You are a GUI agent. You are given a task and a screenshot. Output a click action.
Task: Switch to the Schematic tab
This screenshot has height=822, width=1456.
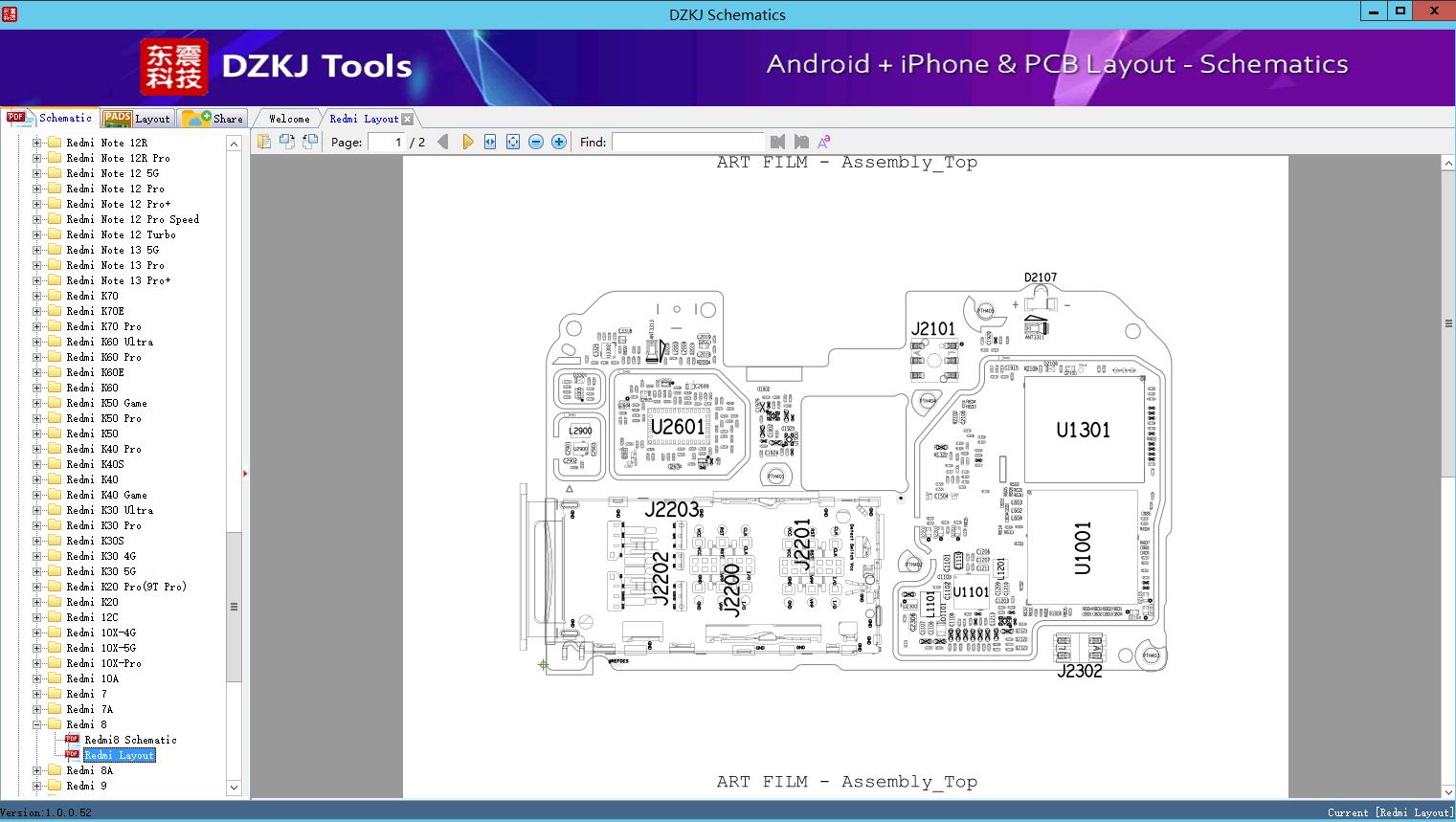[50, 118]
